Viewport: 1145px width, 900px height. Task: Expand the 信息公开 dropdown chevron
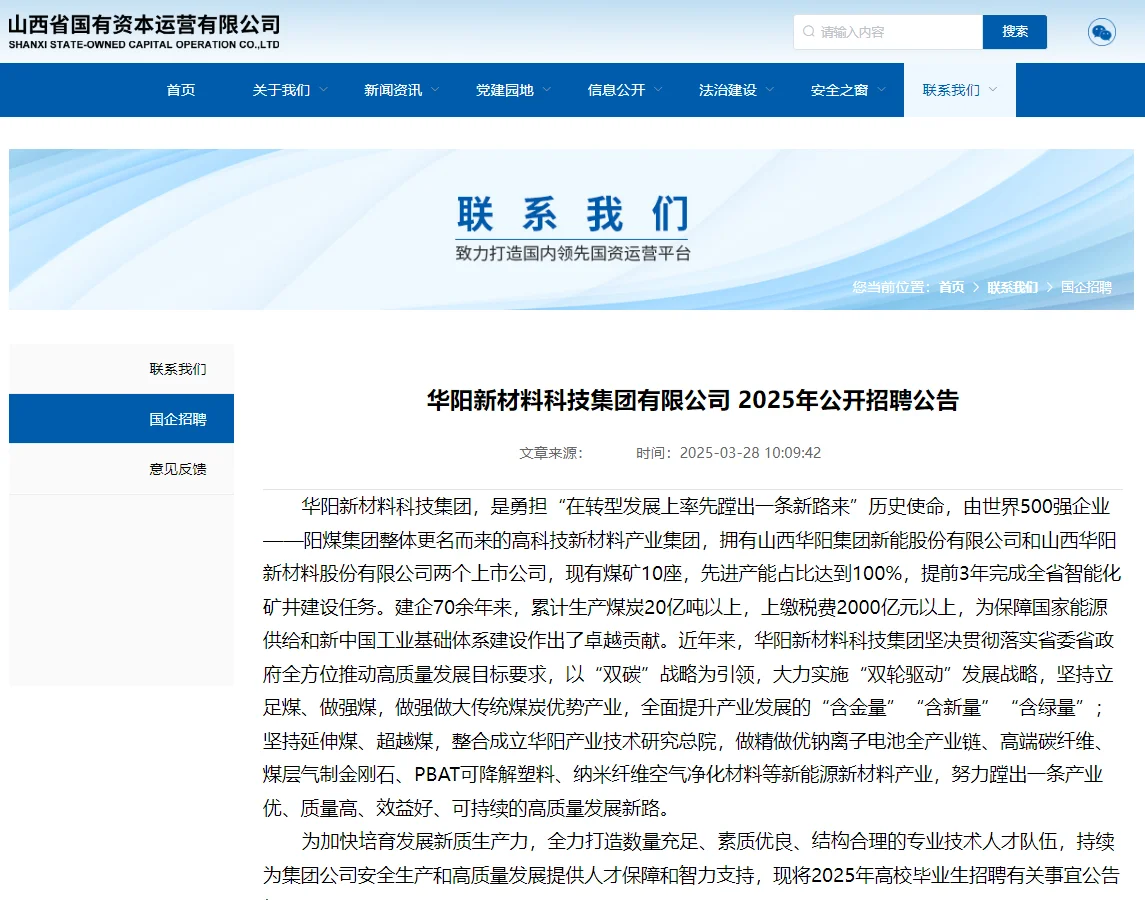coord(659,89)
